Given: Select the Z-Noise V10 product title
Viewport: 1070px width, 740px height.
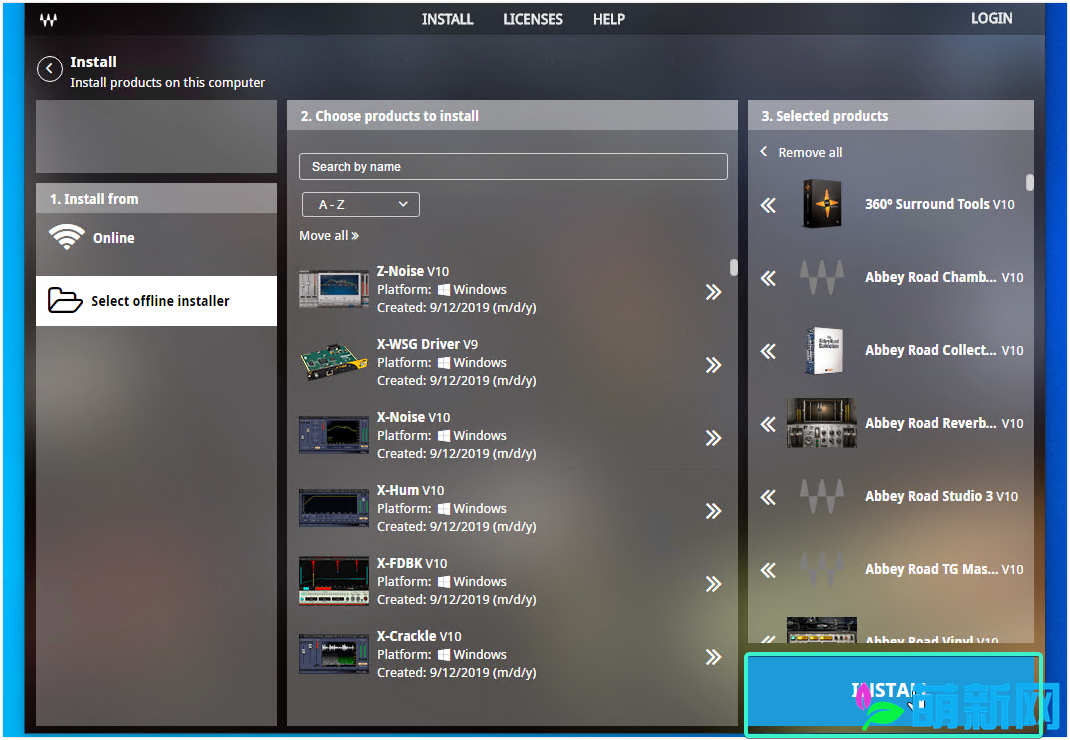Looking at the screenshot, I should [x=413, y=271].
